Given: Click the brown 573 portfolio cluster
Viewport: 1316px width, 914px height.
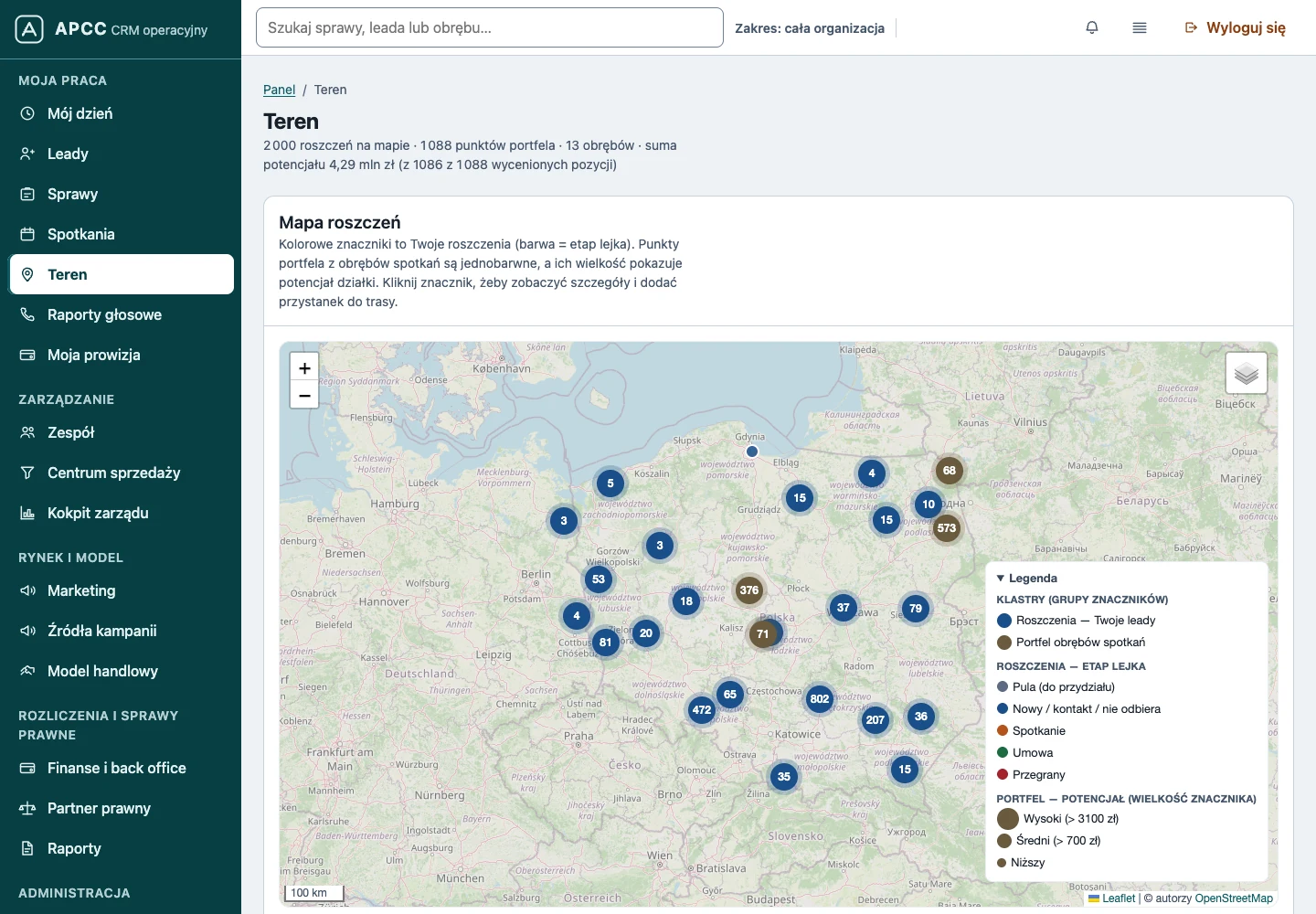Looking at the screenshot, I should tap(947, 528).
